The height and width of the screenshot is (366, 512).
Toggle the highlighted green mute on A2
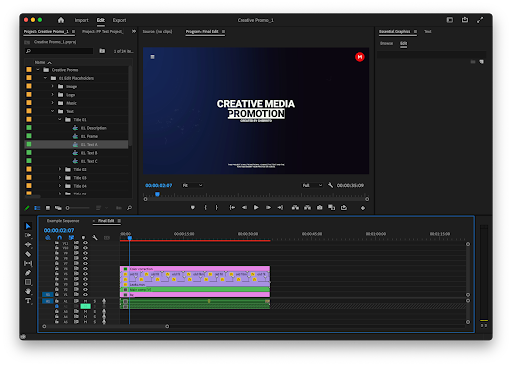[x=85, y=306]
